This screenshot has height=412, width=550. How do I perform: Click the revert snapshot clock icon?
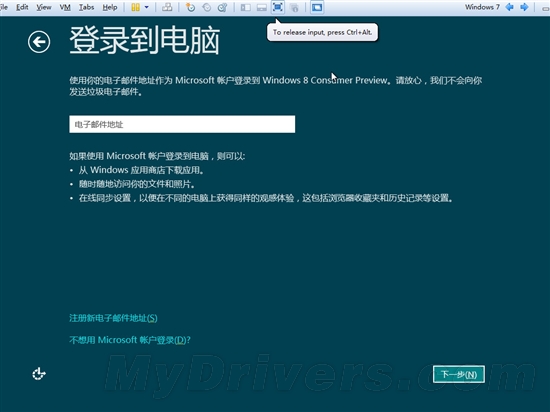point(207,7)
